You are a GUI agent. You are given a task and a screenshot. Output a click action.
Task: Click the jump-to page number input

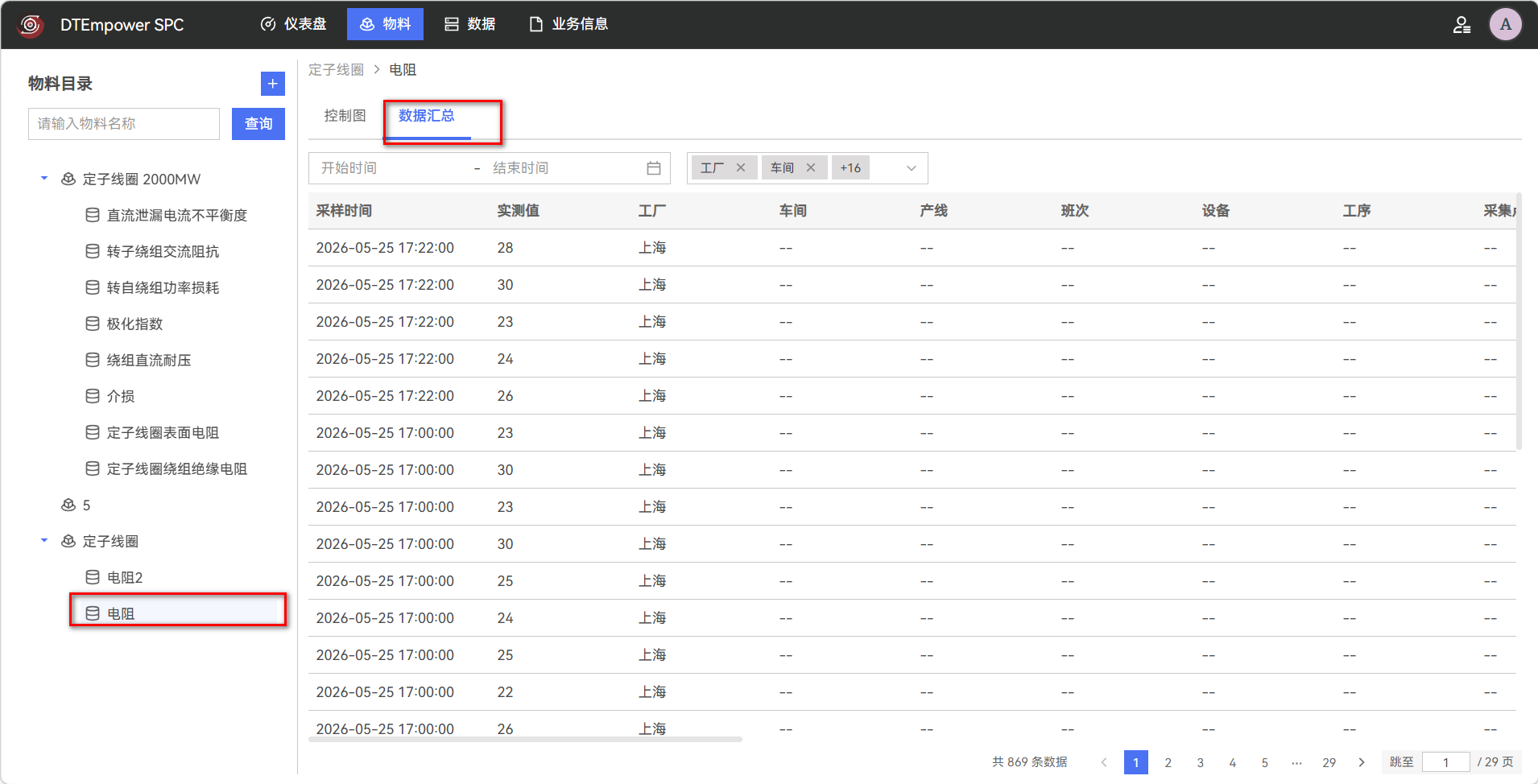click(x=1446, y=762)
